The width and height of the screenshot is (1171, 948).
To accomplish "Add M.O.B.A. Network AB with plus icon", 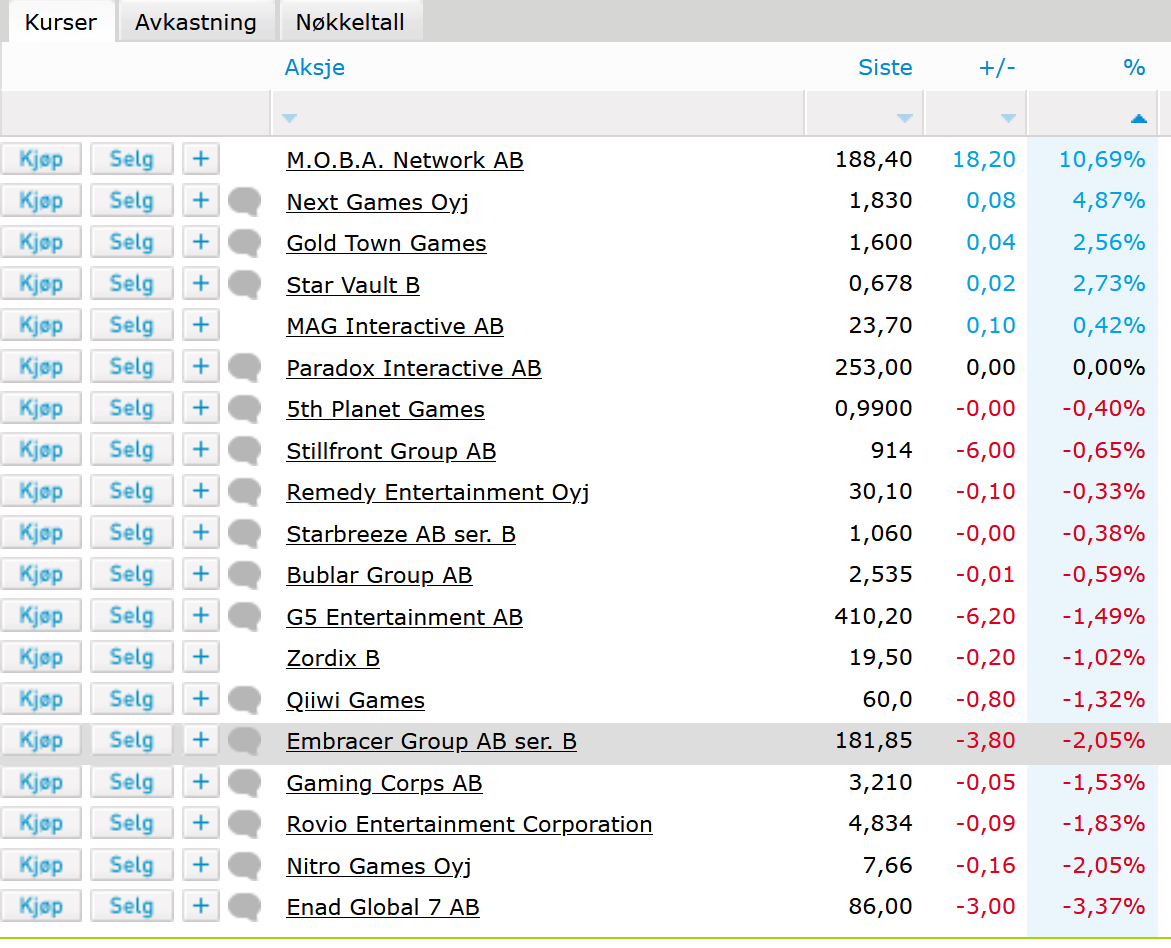I will (x=201, y=159).
